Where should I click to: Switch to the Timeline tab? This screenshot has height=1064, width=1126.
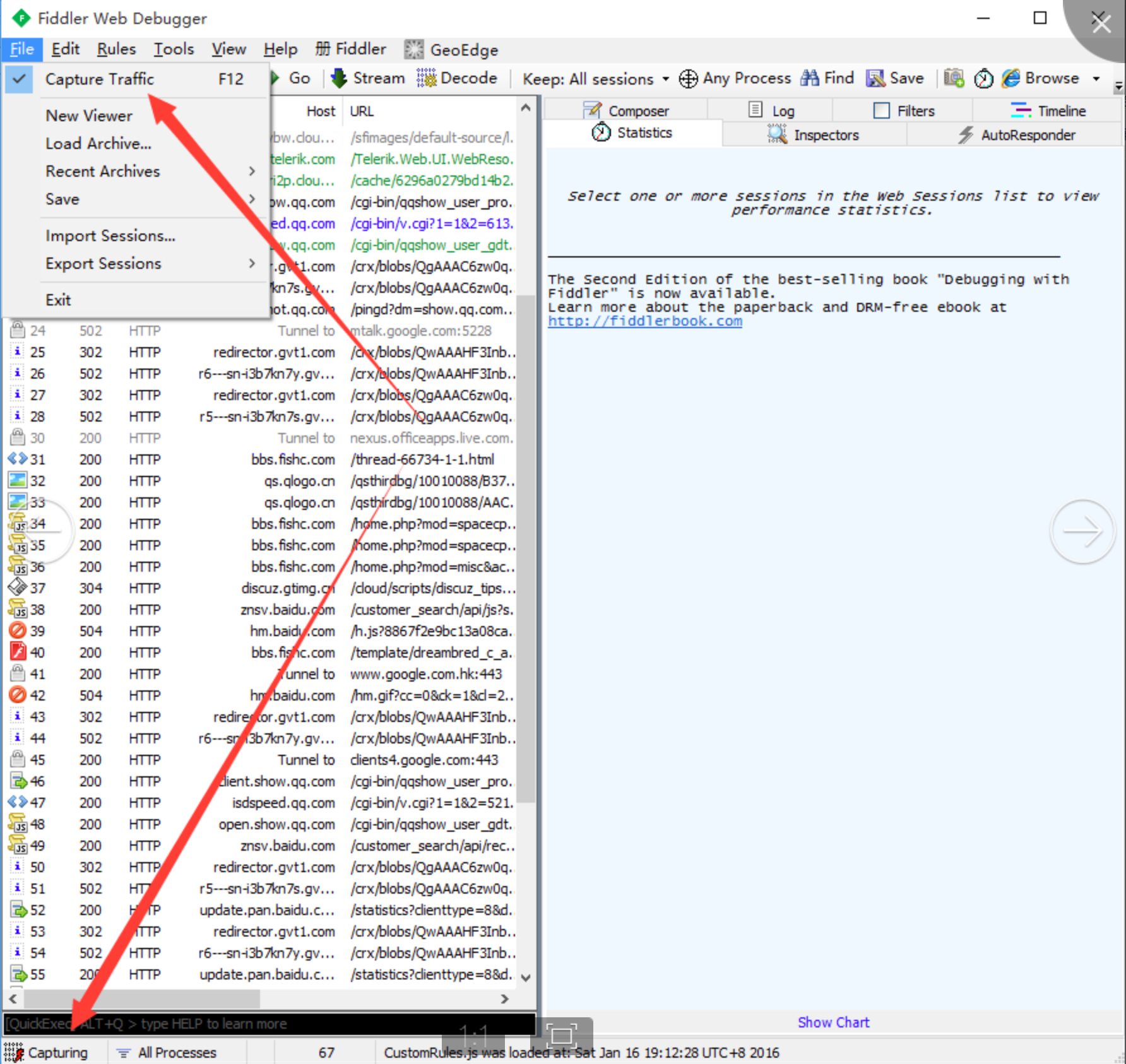[1048, 110]
